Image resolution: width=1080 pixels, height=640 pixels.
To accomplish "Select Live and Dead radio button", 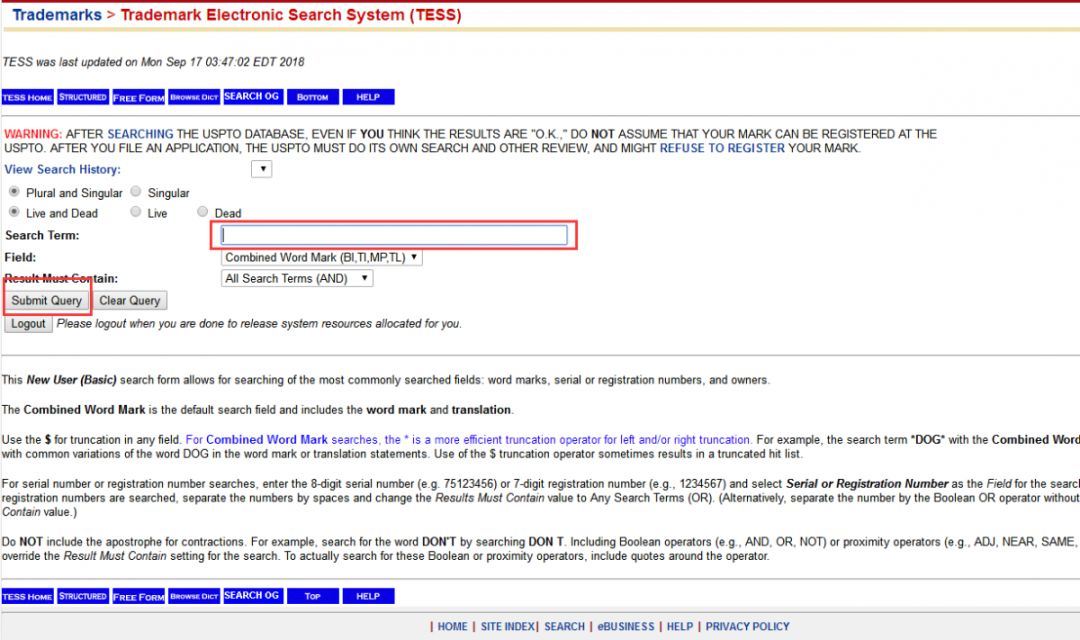I will (14, 211).
